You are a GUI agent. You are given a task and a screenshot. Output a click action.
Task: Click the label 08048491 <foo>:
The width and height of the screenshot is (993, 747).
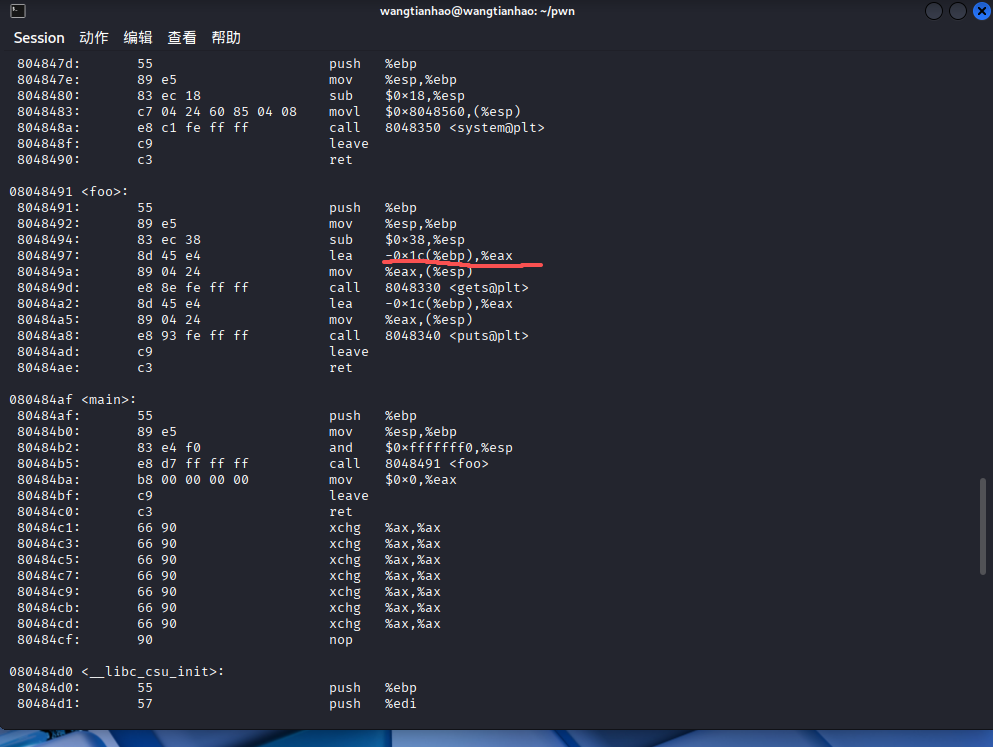pyautogui.click(x=68, y=192)
